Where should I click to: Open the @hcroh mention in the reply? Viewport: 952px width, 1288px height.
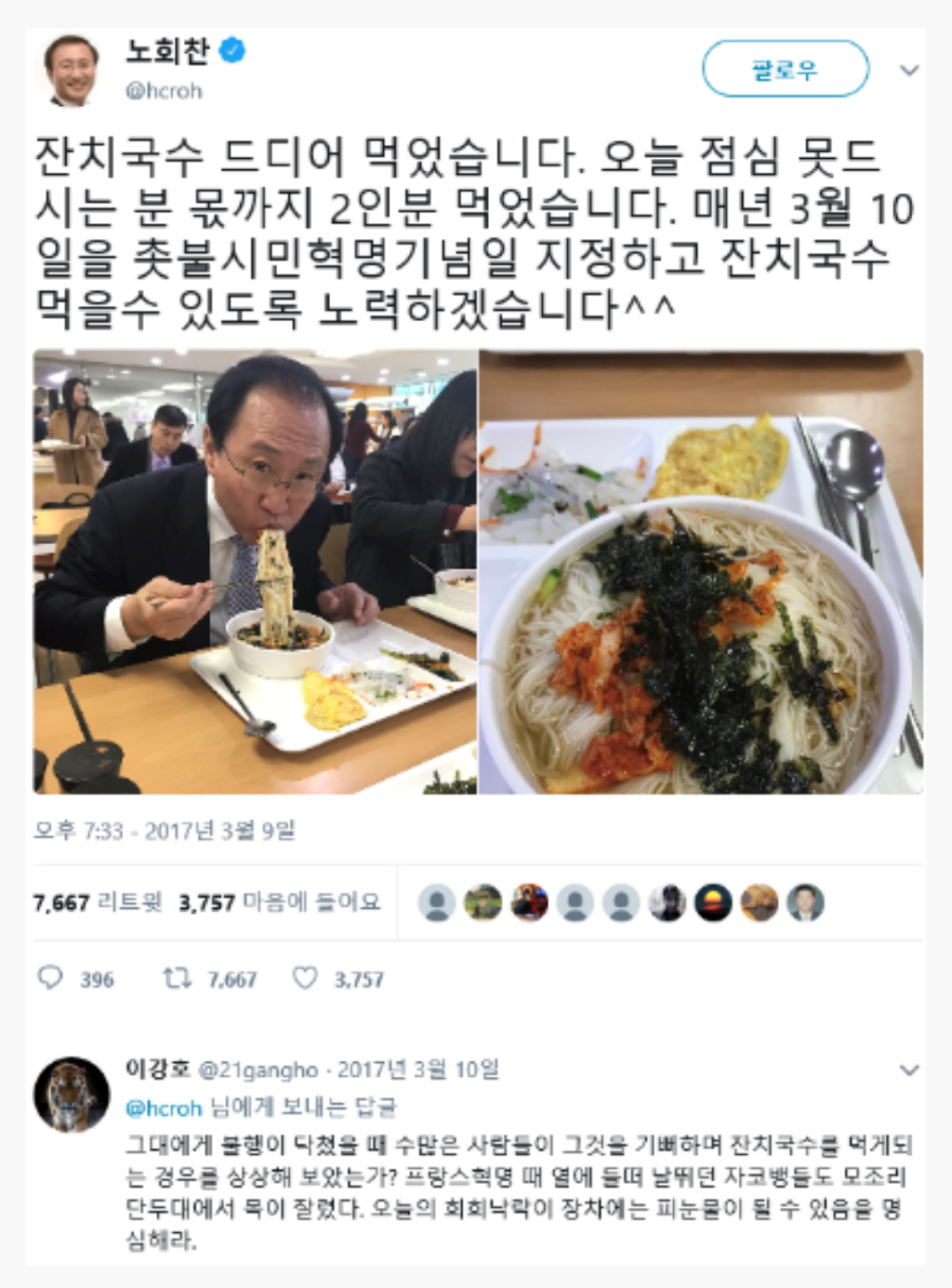(164, 1108)
